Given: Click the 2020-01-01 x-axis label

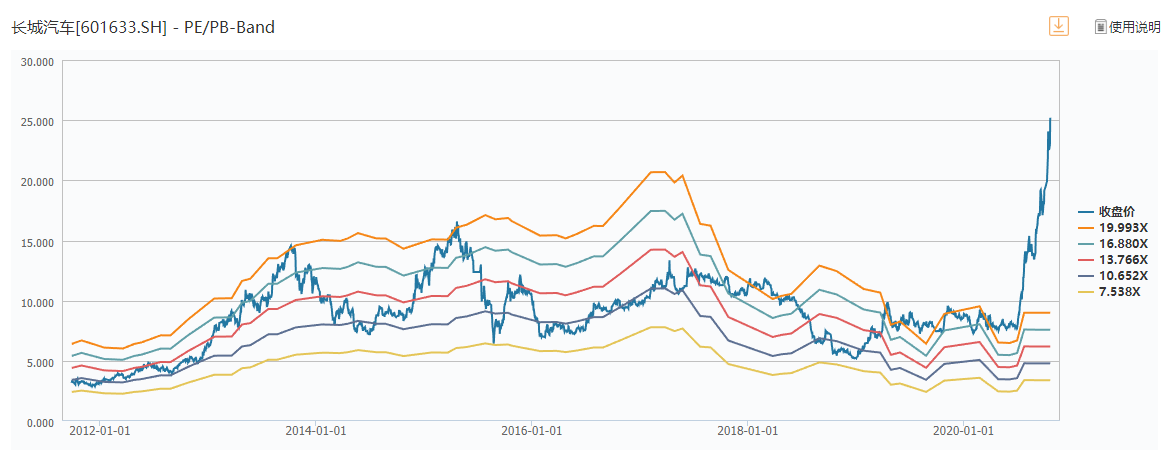Looking at the screenshot, I should pos(964,430).
